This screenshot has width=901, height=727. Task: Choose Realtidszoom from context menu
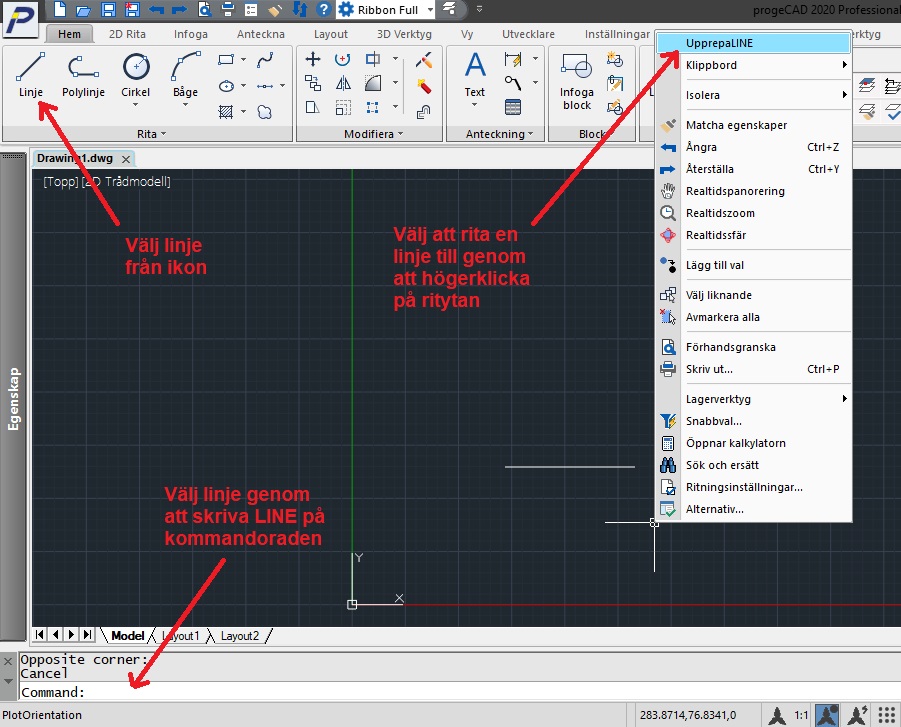point(753,213)
